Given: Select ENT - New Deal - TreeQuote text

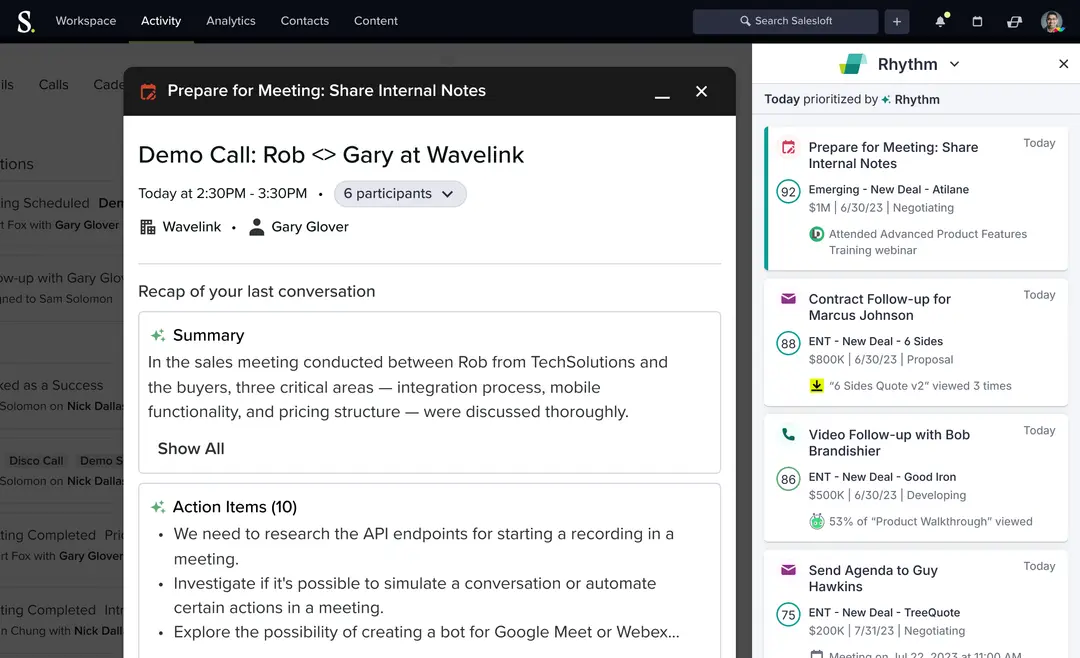Looking at the screenshot, I should [x=884, y=613].
